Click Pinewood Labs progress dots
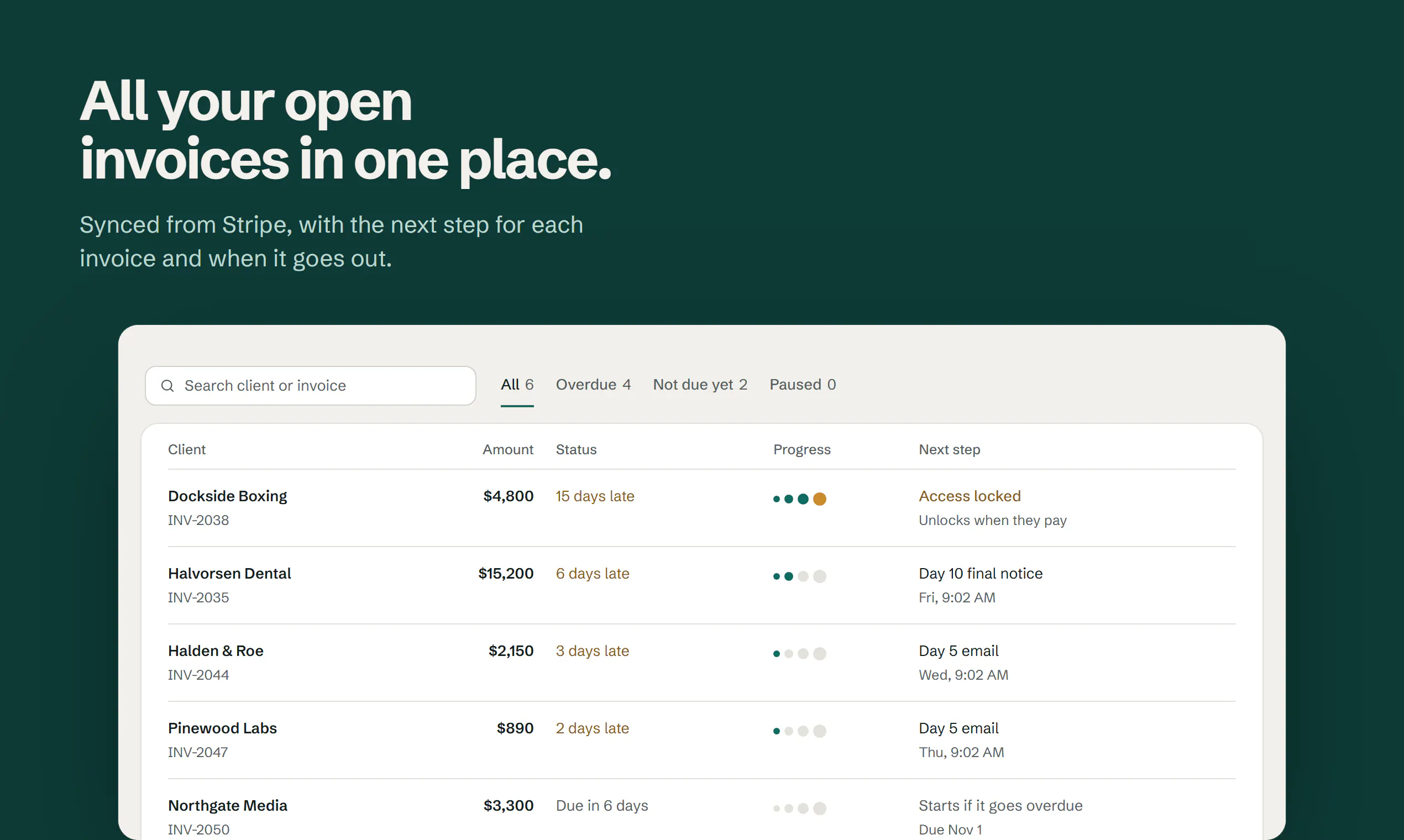Image resolution: width=1404 pixels, height=840 pixels. tap(800, 731)
